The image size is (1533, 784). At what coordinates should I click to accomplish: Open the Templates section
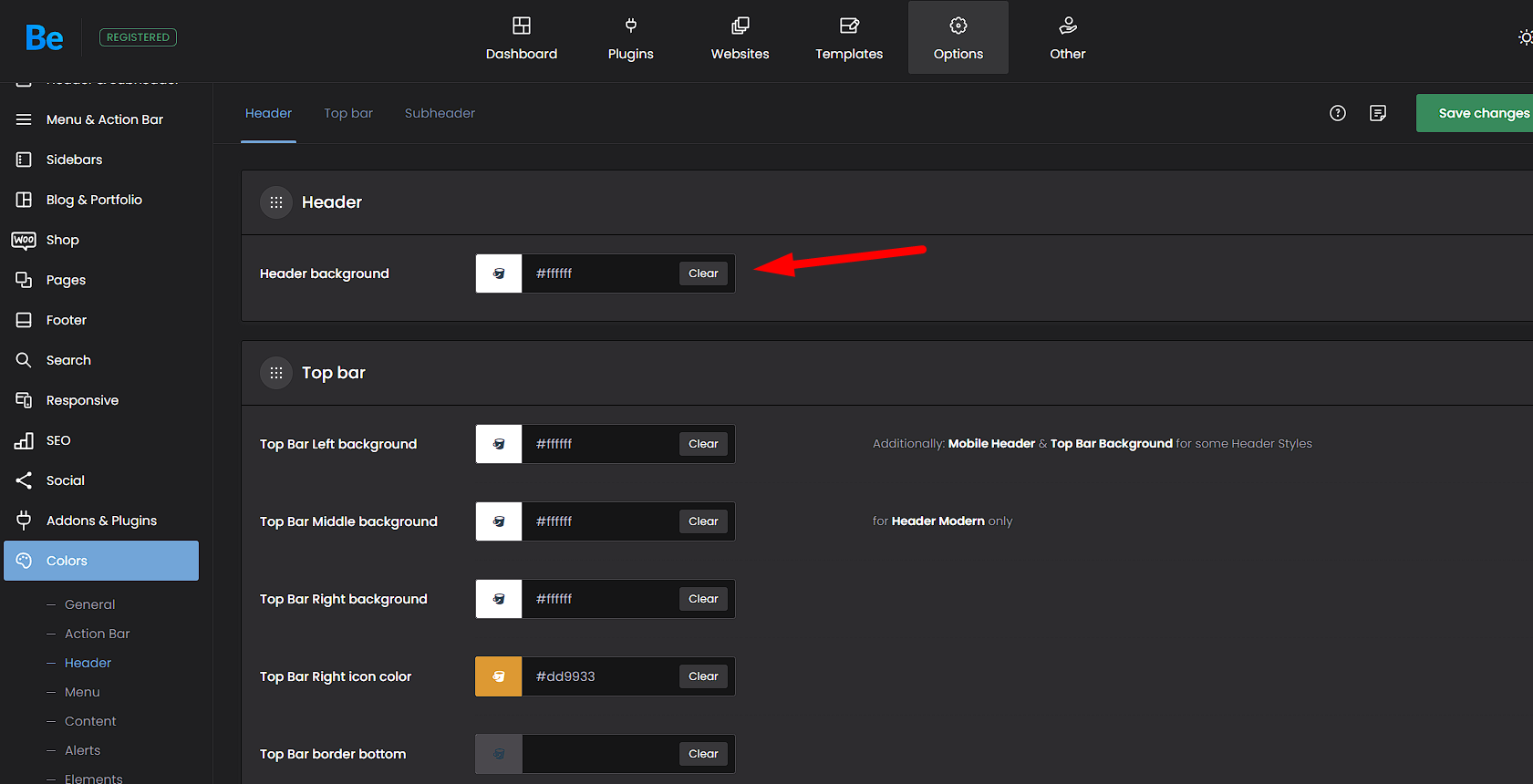tap(849, 38)
